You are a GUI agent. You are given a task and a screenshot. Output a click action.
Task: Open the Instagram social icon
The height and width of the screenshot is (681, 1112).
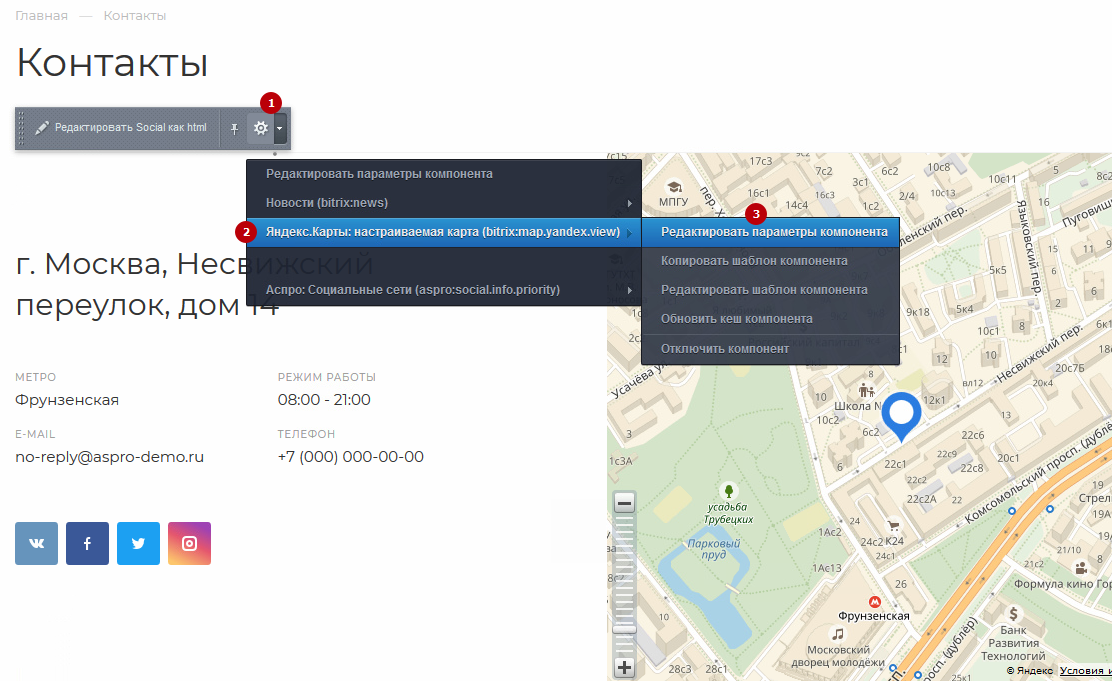tap(189, 543)
